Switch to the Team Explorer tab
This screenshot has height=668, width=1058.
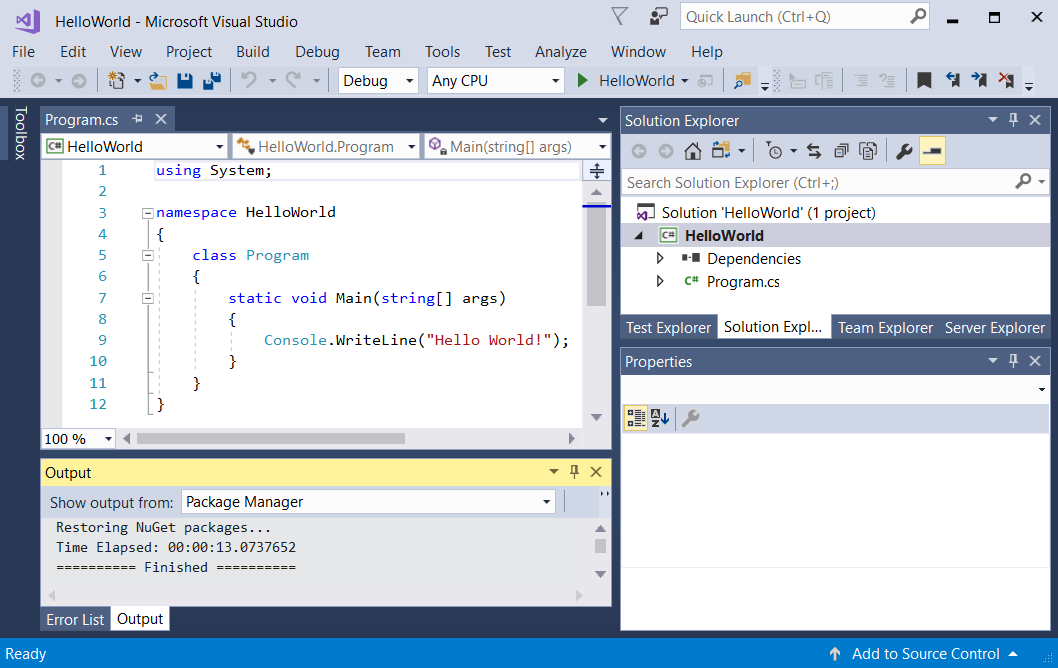(x=885, y=326)
